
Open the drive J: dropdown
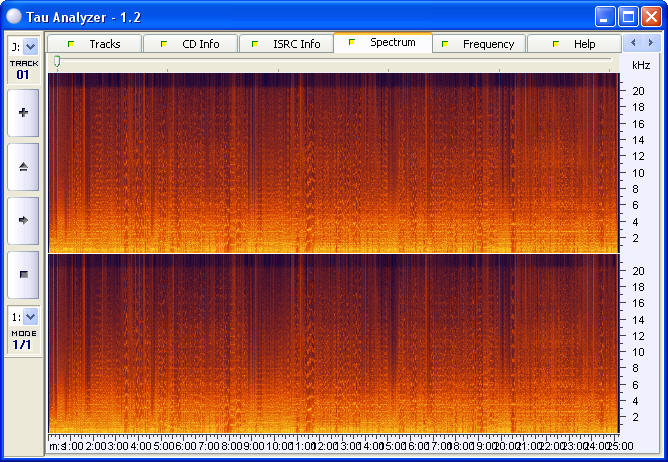click(x=30, y=46)
